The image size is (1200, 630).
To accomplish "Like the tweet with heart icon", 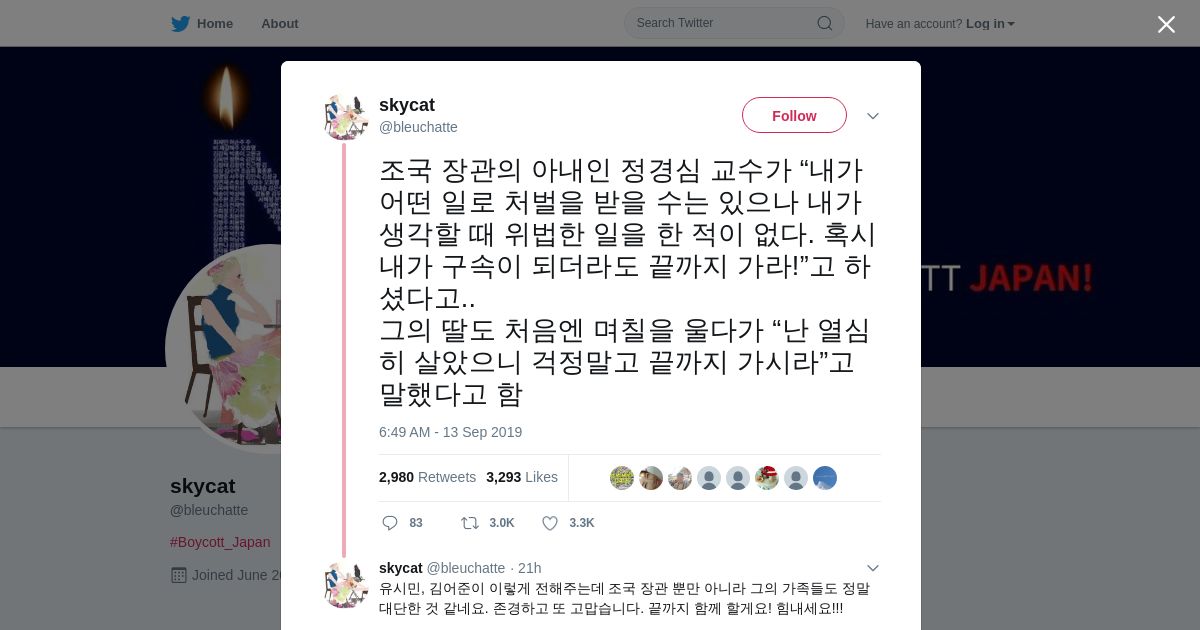I will [550, 523].
